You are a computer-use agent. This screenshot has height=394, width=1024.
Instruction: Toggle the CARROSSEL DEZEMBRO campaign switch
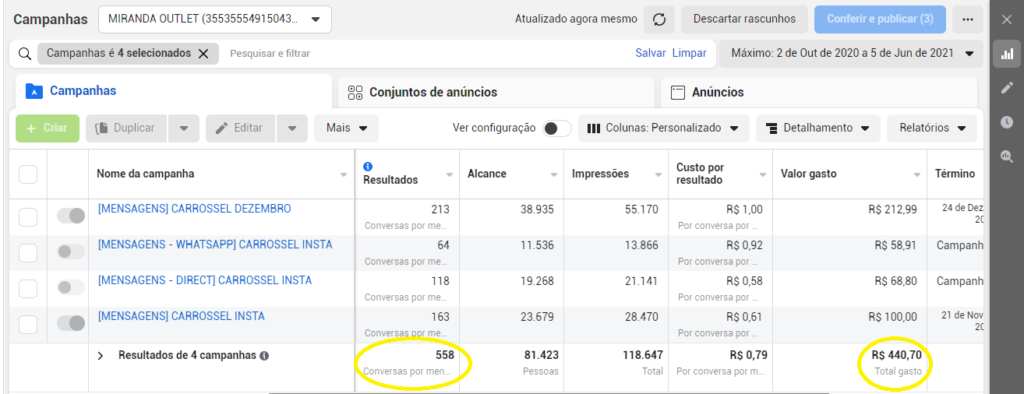[71, 216]
